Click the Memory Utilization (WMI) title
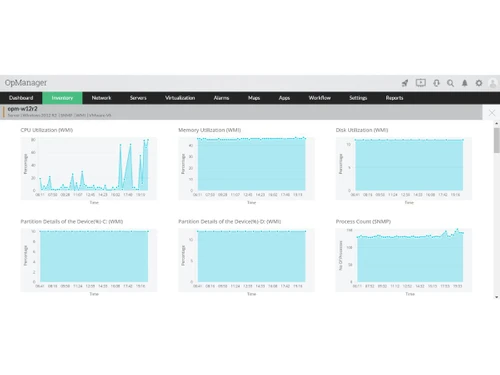This screenshot has width=500, height=375. click(x=209, y=130)
